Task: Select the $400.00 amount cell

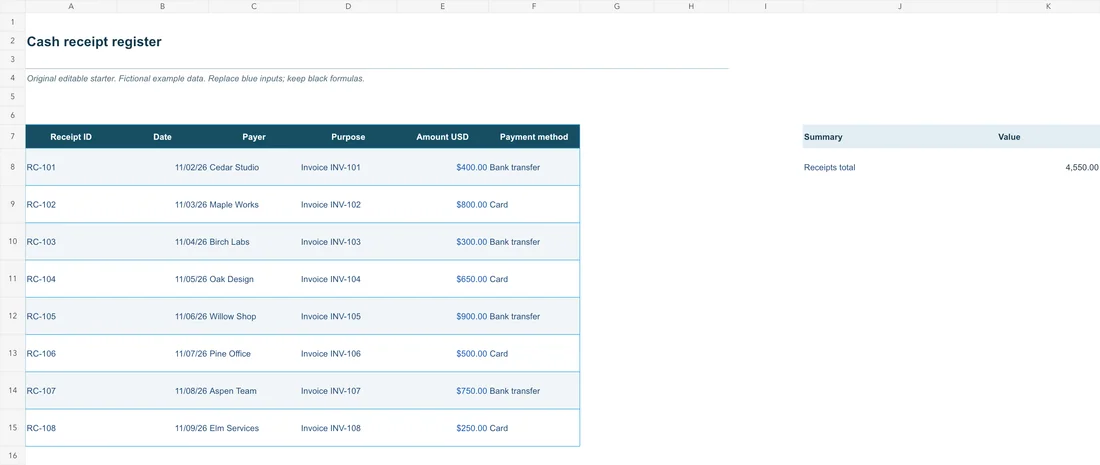Action: [442, 168]
